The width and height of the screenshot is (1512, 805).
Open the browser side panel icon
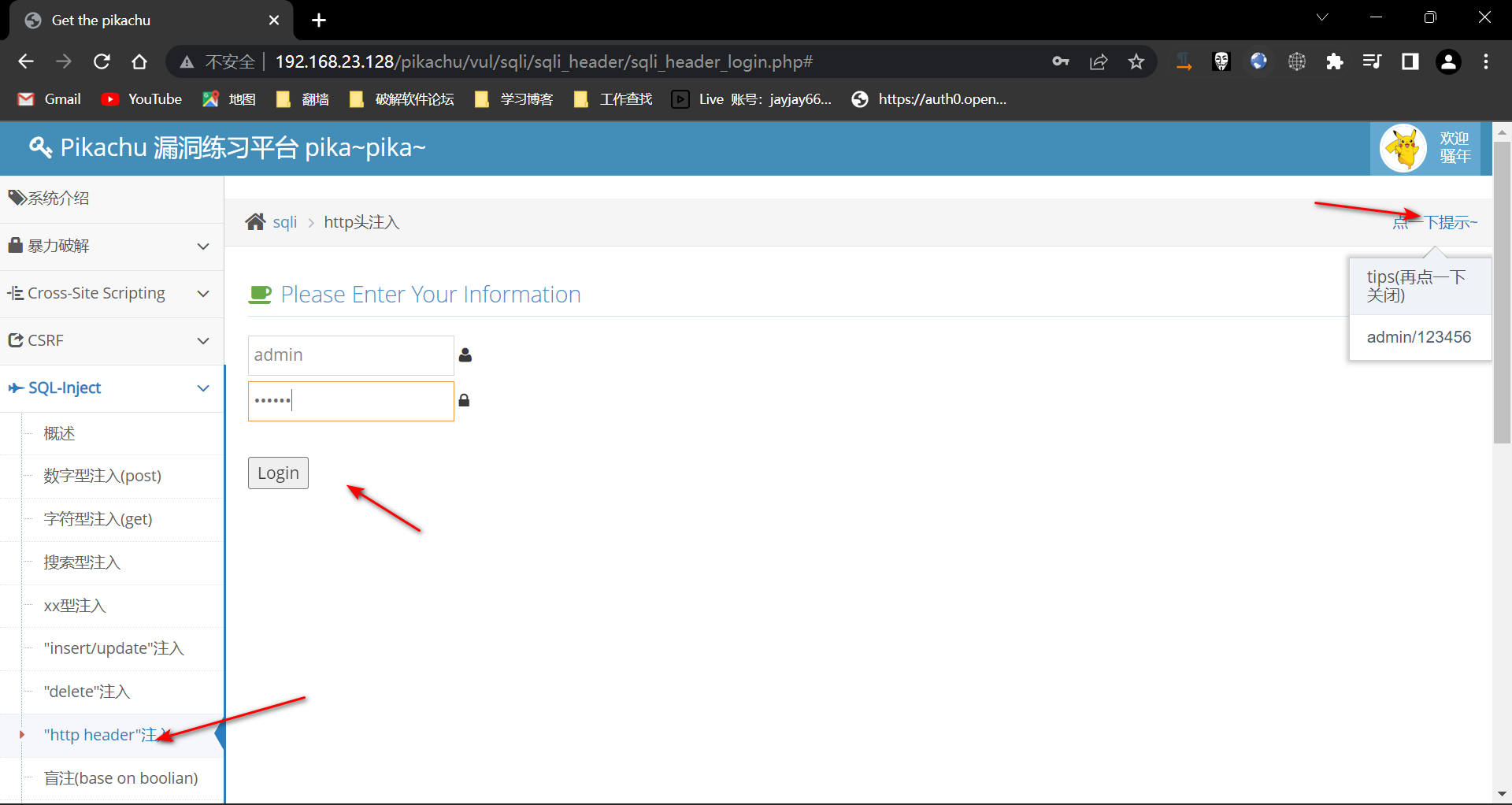pyautogui.click(x=1410, y=61)
